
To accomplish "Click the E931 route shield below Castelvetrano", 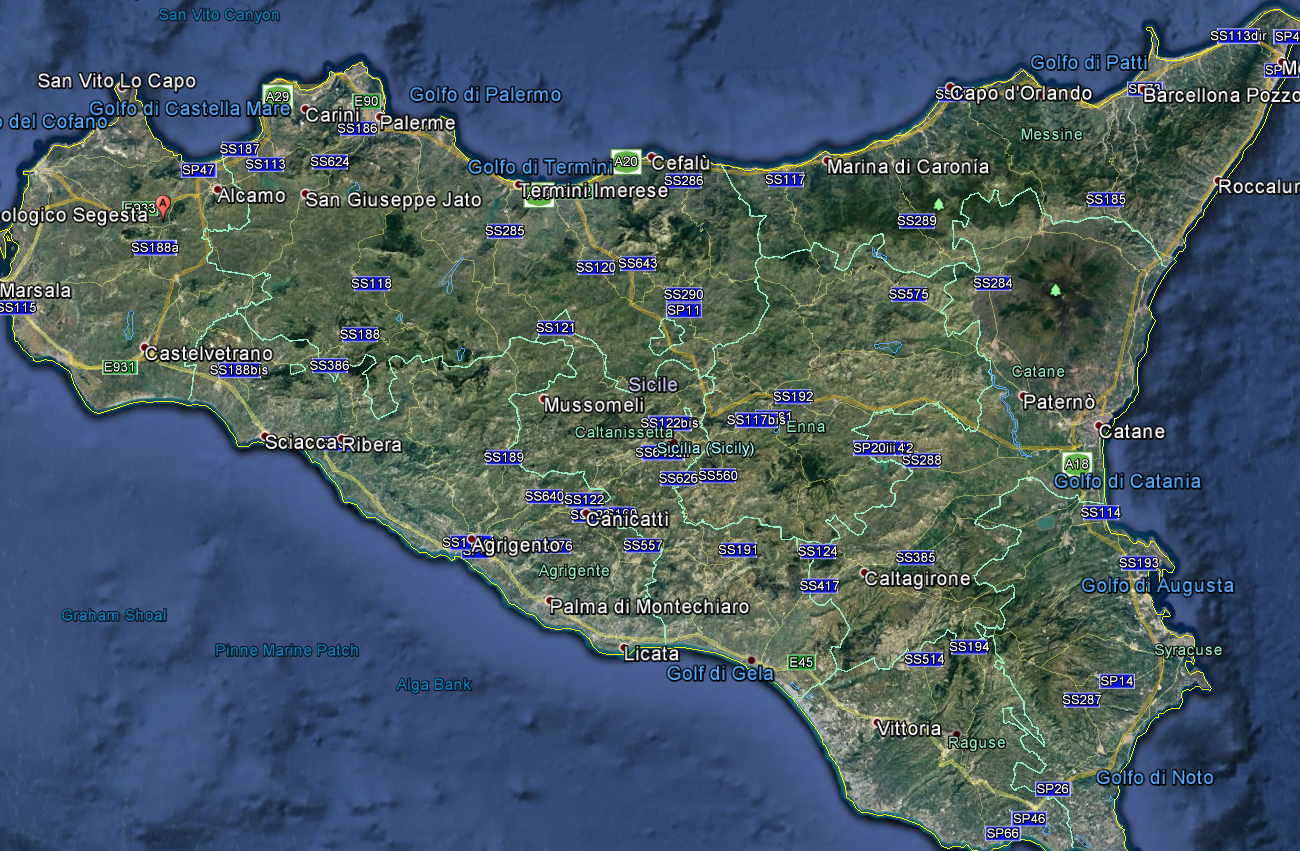I will [x=120, y=367].
